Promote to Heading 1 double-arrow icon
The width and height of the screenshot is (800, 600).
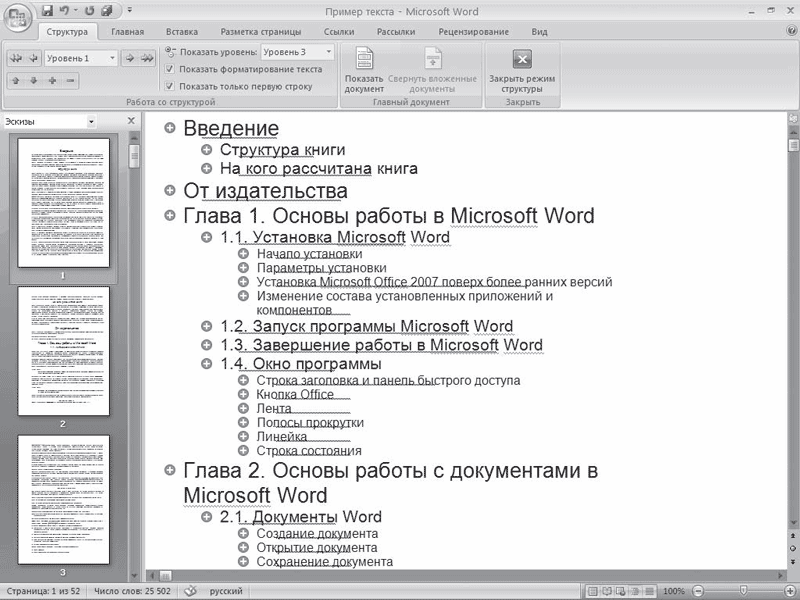[x=16, y=58]
